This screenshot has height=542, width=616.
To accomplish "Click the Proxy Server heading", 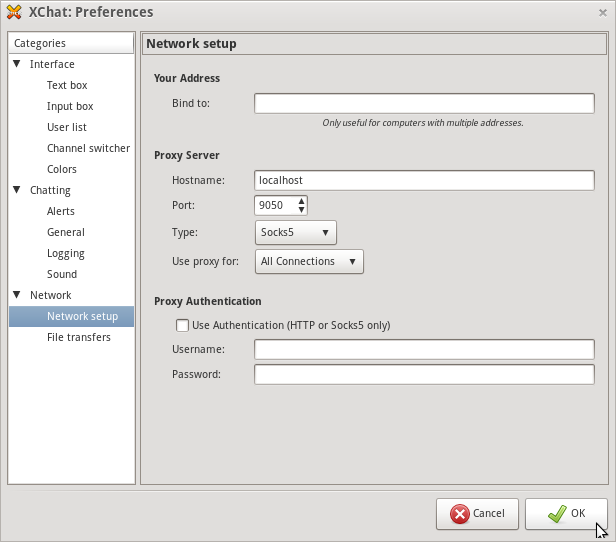I will click(x=187, y=155).
